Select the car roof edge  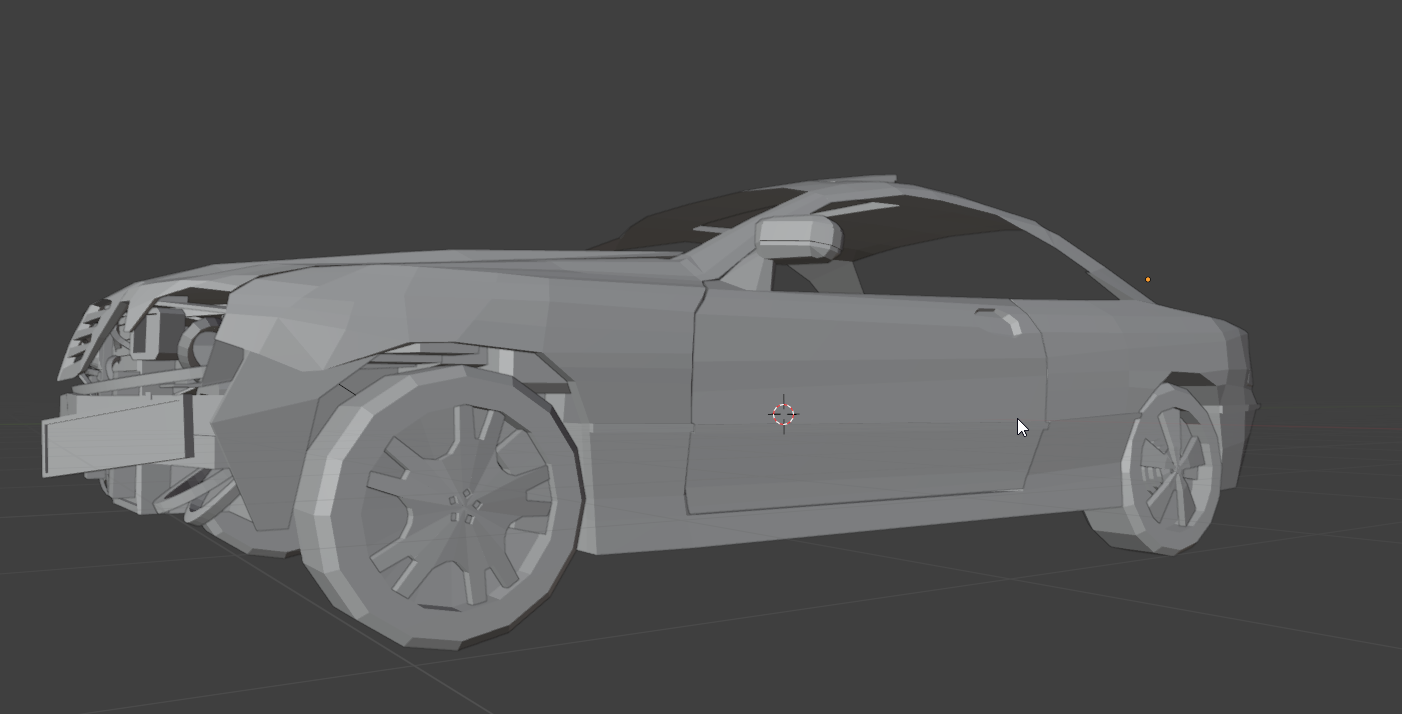(960, 200)
